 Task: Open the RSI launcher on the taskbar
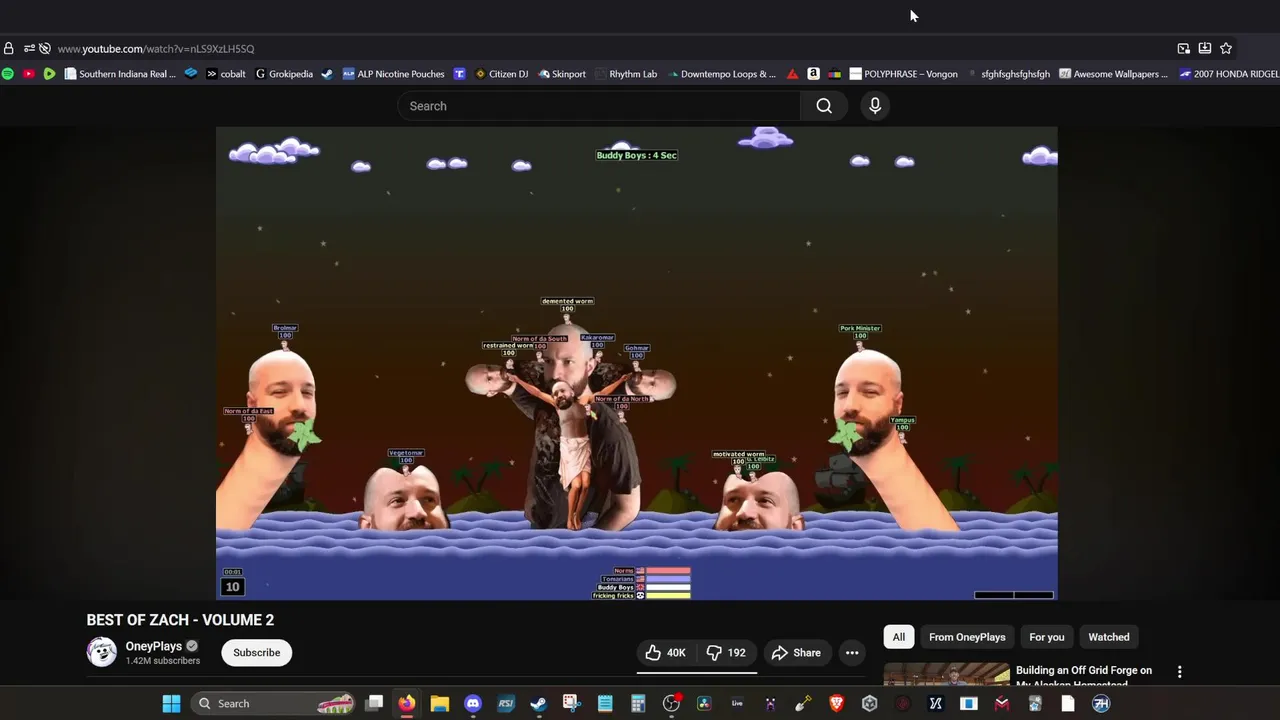pyautogui.click(x=506, y=704)
